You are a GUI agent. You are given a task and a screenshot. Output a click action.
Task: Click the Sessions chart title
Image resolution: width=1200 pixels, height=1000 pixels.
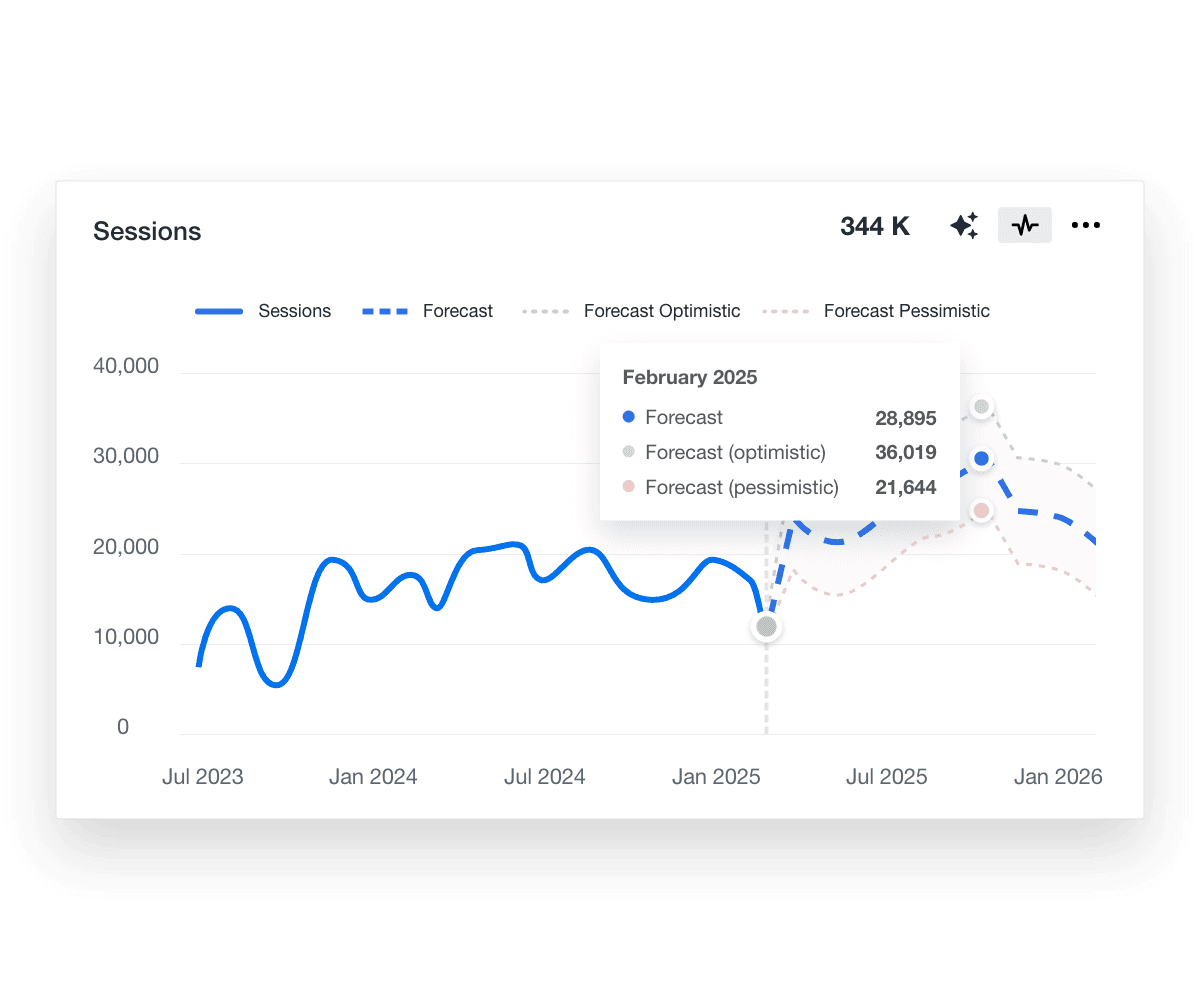(147, 231)
